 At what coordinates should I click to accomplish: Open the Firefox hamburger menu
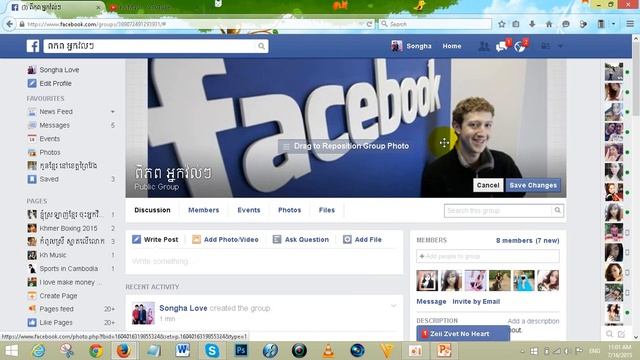[x=630, y=24]
